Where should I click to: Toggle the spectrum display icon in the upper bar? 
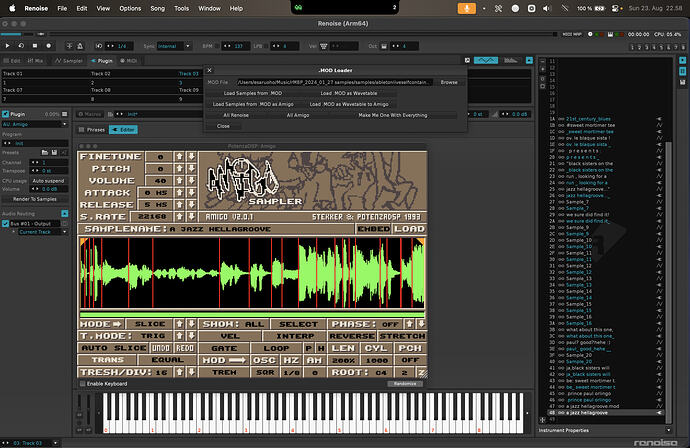(510, 60)
